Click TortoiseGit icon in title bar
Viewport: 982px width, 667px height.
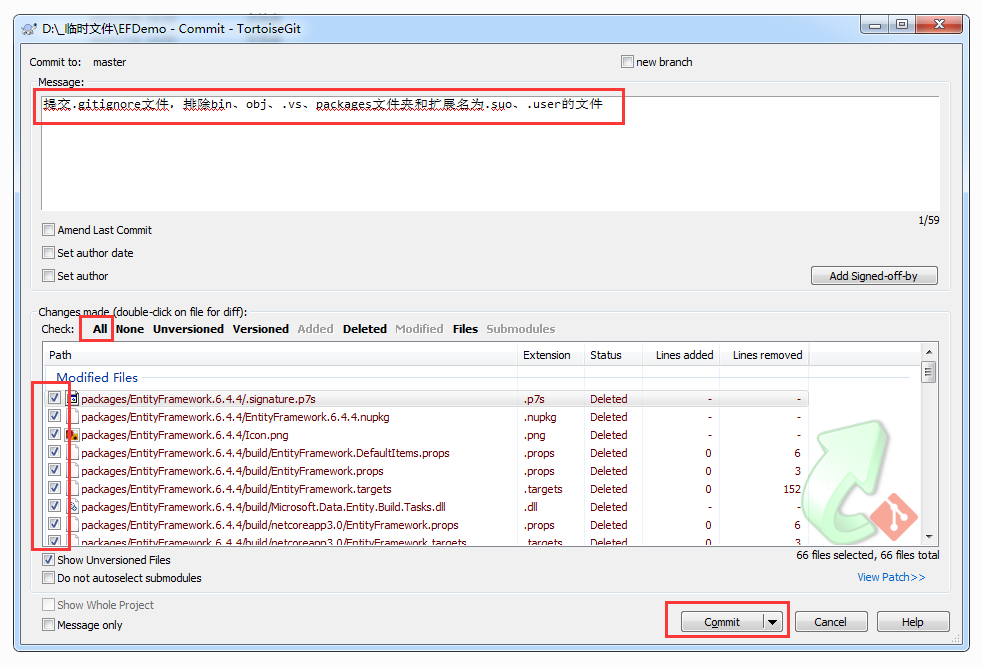click(30, 29)
